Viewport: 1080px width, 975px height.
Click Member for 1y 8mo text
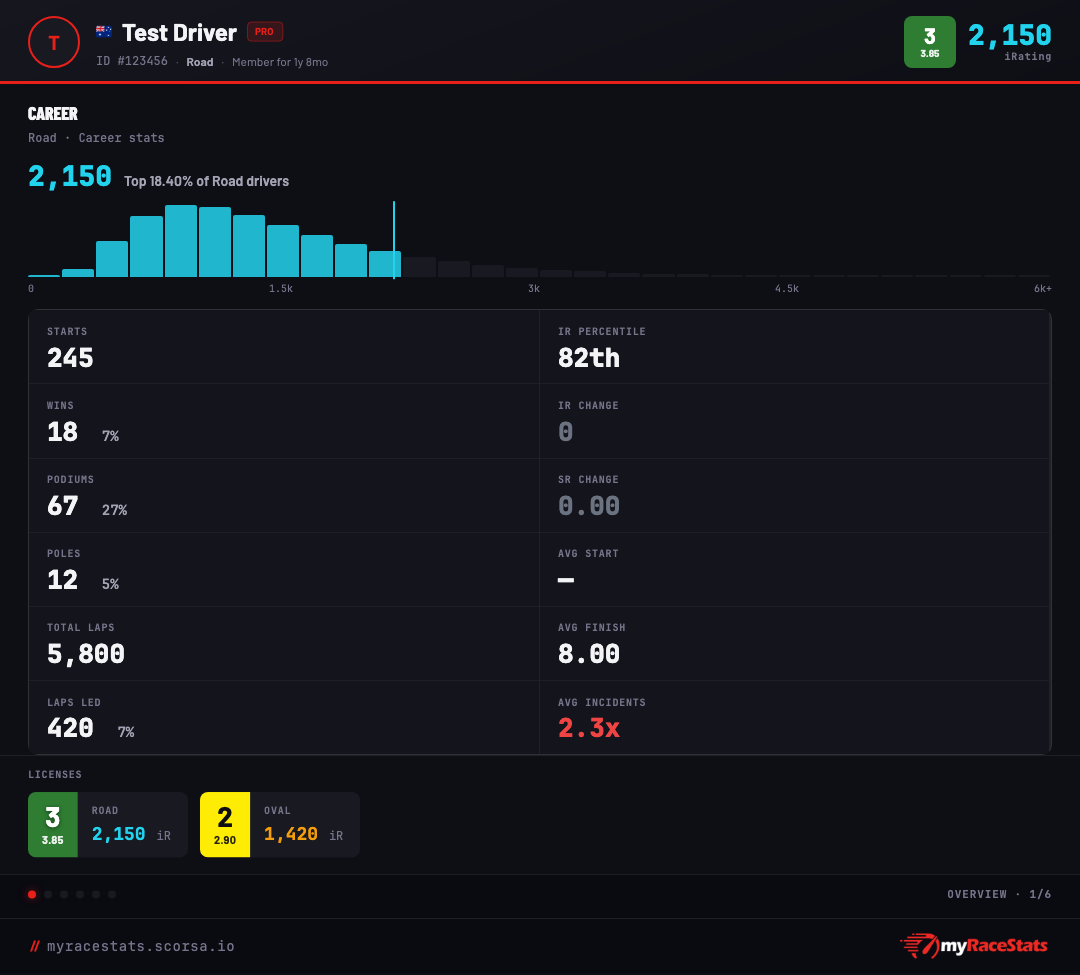pyautogui.click(x=280, y=62)
